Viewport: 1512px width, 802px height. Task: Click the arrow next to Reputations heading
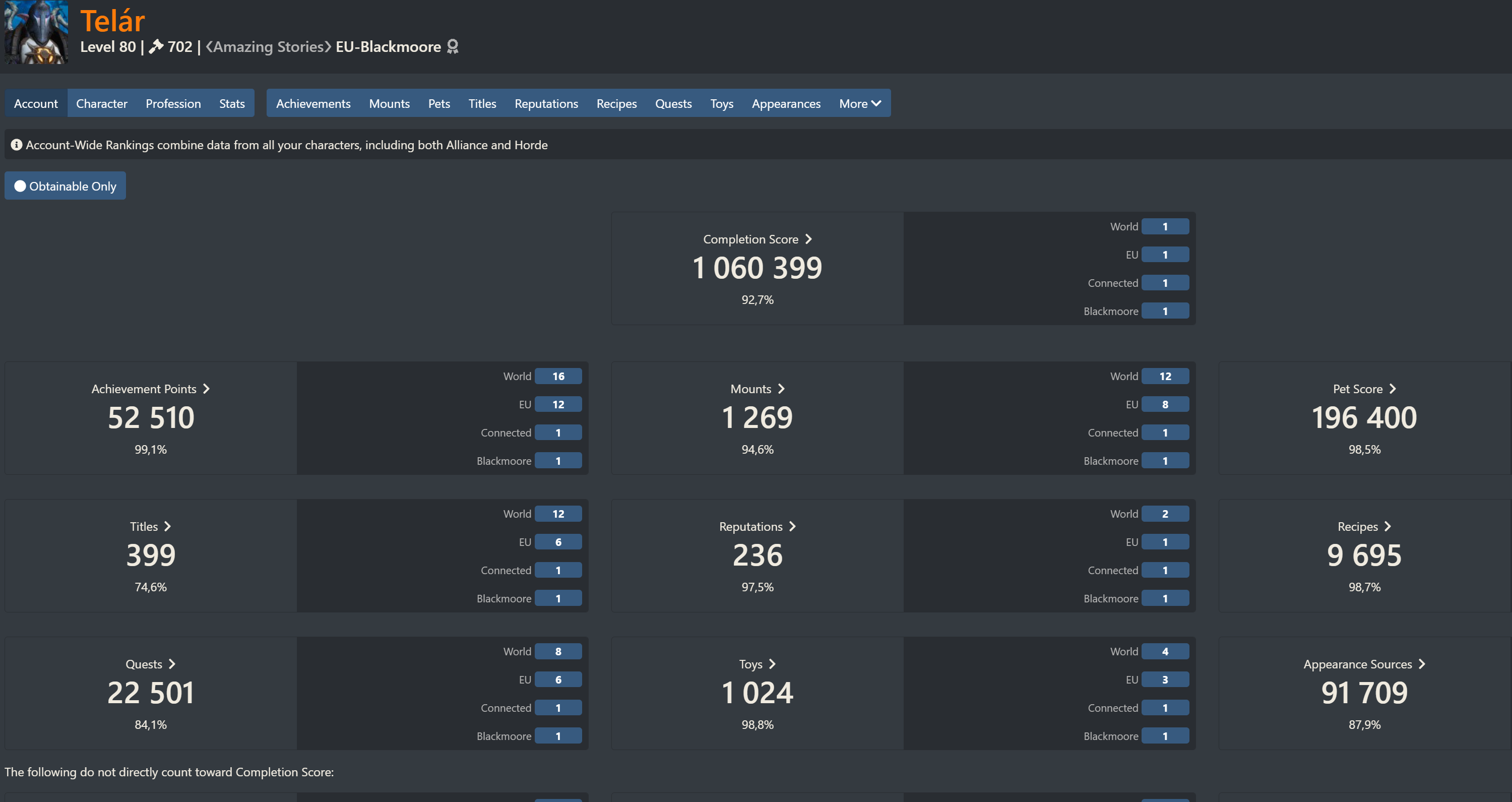[792, 526]
